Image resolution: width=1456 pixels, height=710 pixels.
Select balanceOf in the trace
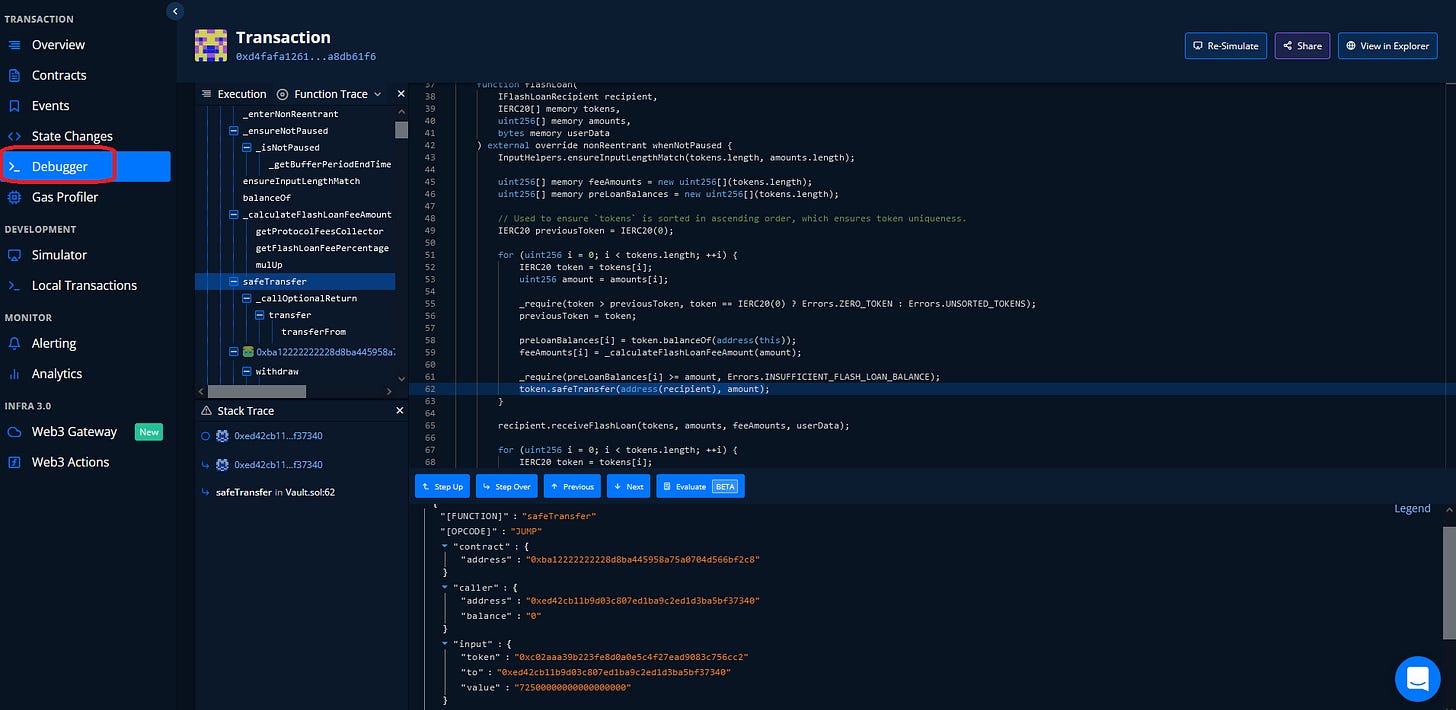tap(265, 198)
